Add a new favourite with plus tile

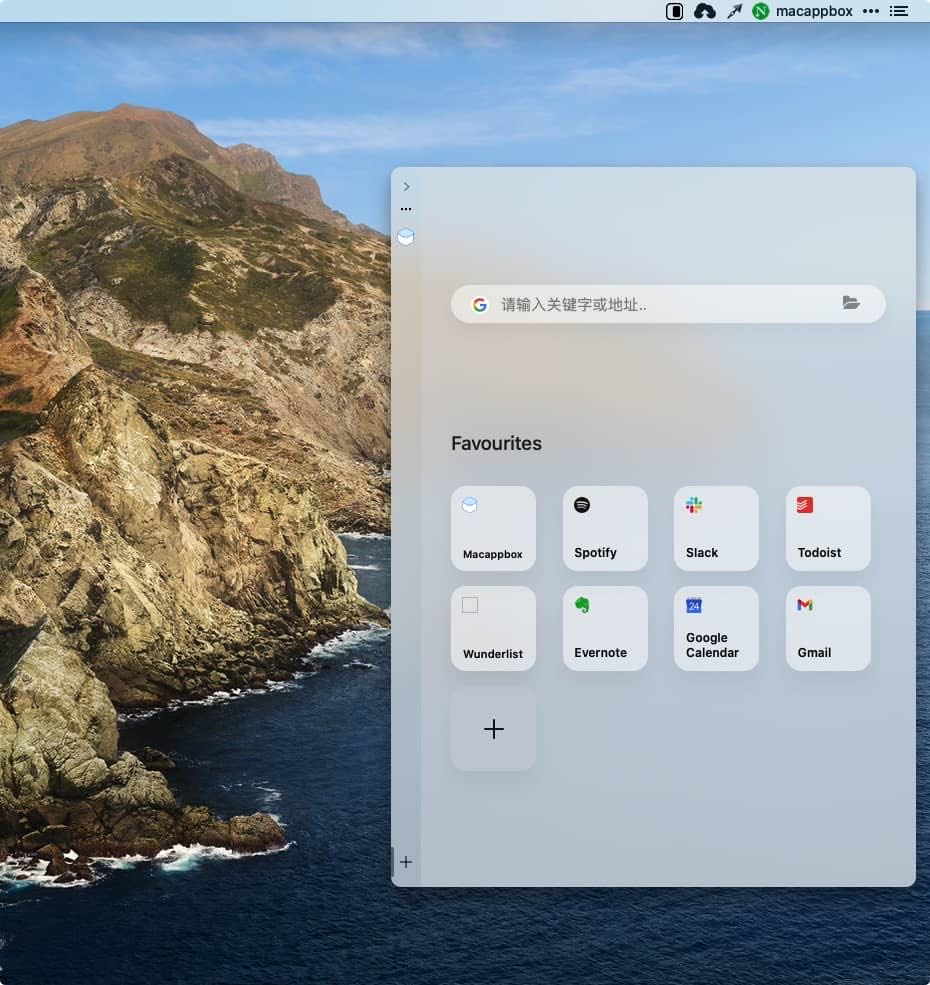(493, 729)
